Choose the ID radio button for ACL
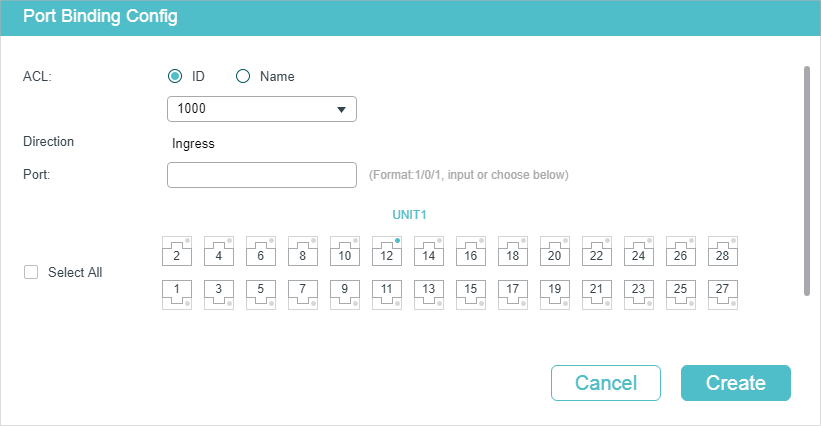The width and height of the screenshot is (821, 426). pyautogui.click(x=175, y=76)
